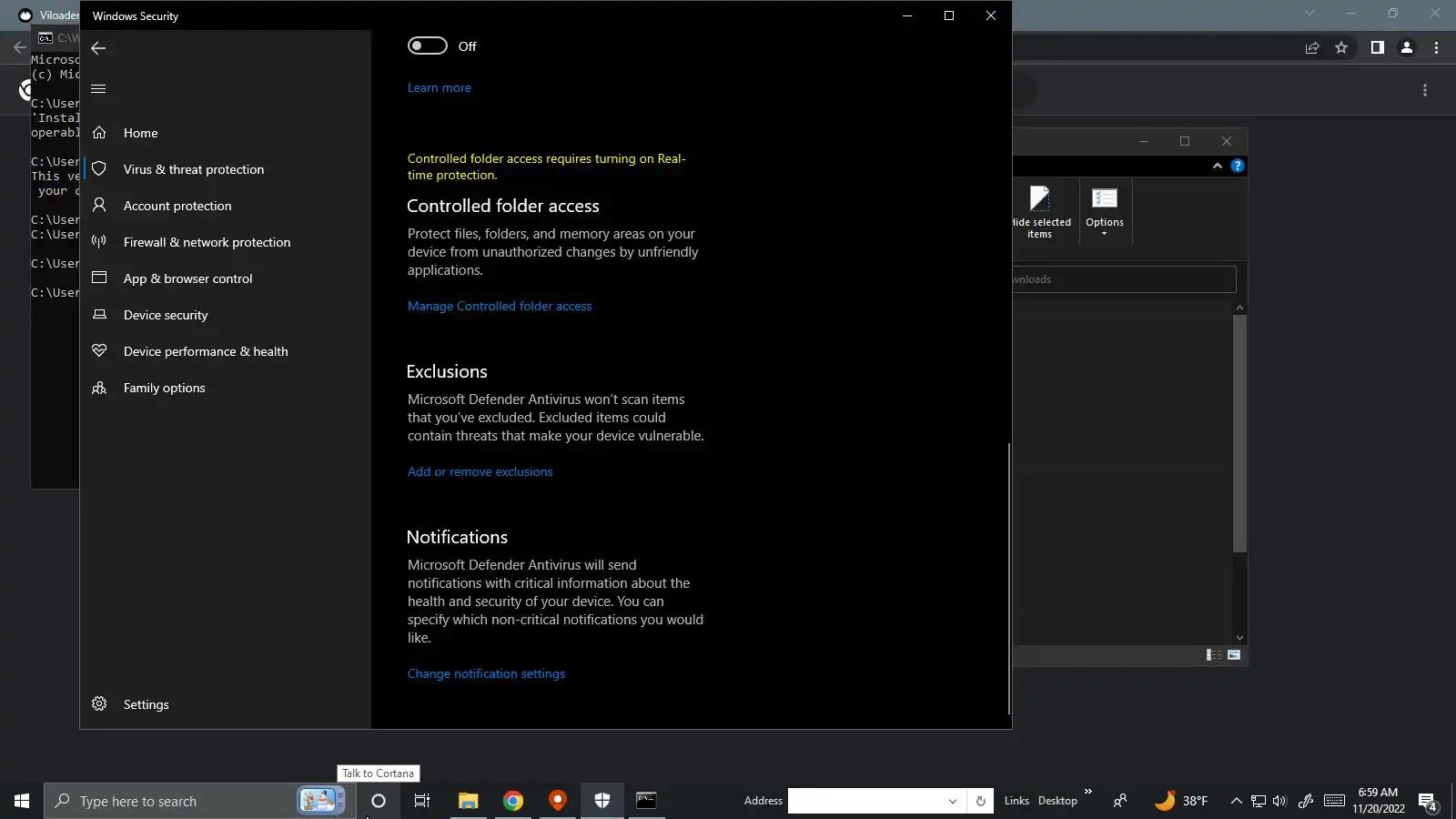Viewport: 1456px width, 819px height.
Task: Expand the Desktop toolbar chevron
Action: point(1088,792)
